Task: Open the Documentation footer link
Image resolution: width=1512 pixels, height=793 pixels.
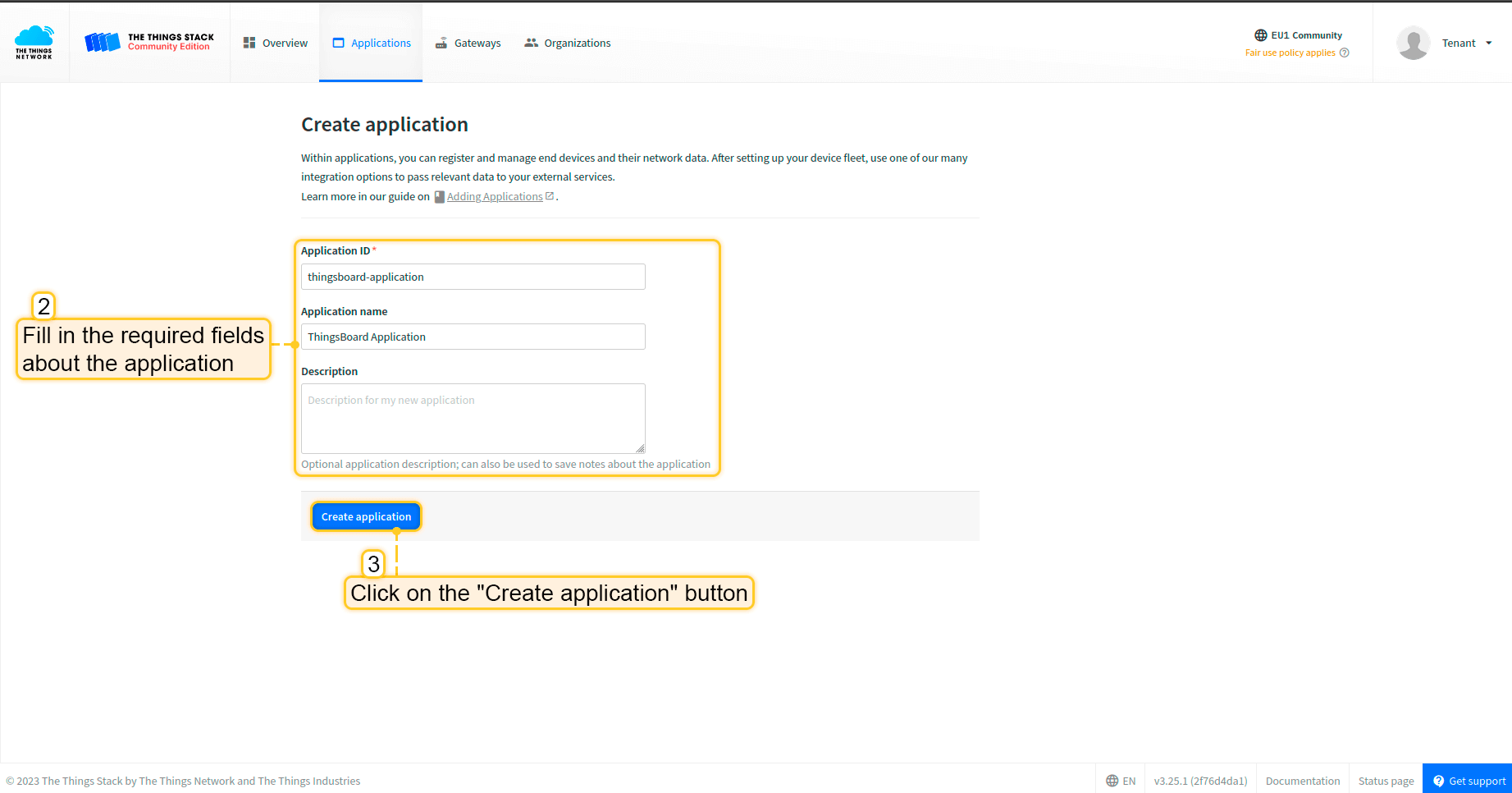Action: [1302, 781]
